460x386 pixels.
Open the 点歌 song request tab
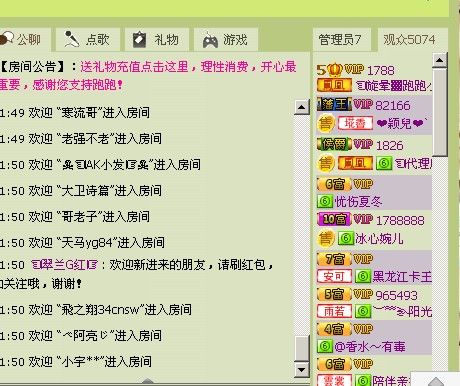pos(88,39)
